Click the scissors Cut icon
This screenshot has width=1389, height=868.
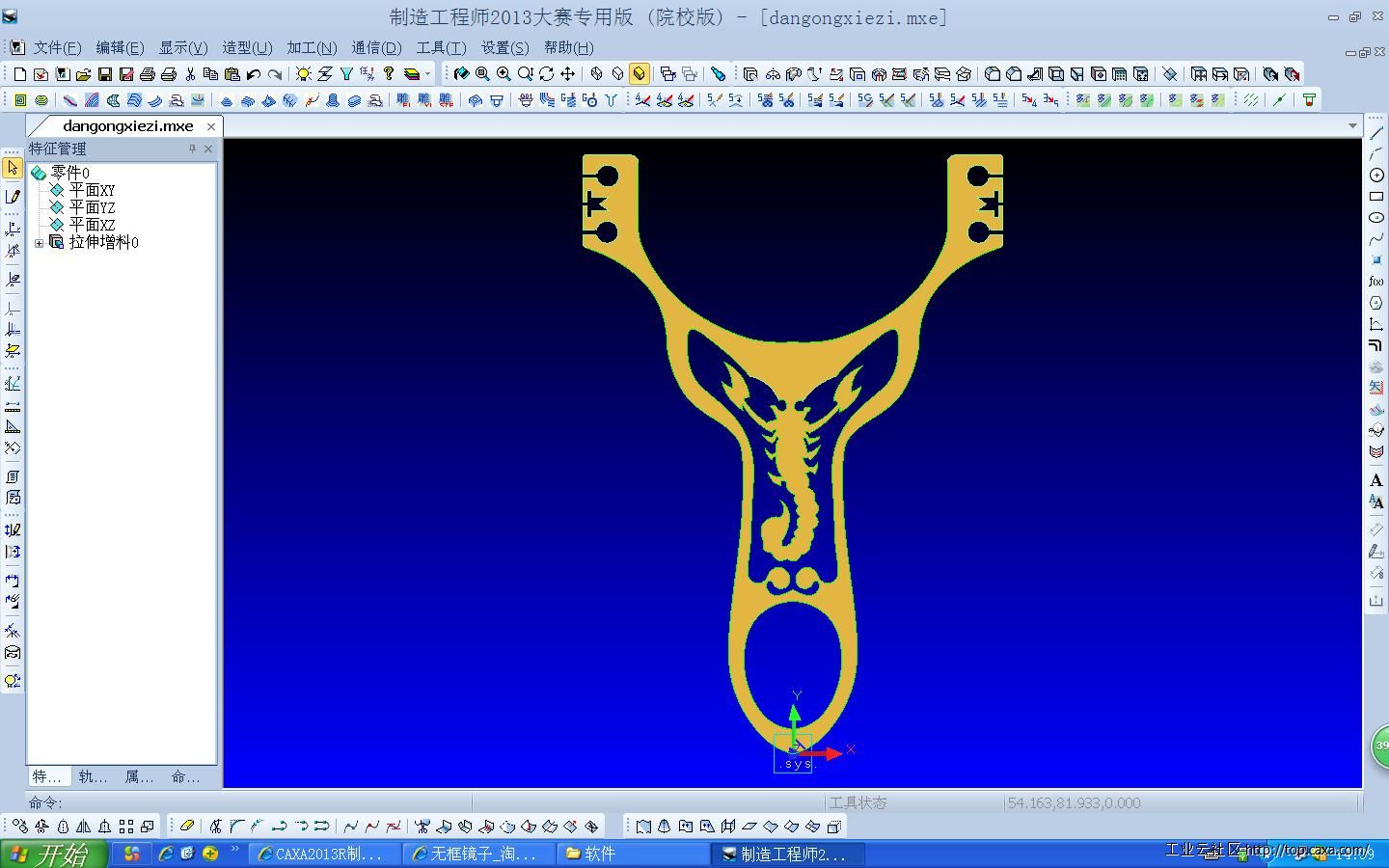[190, 74]
